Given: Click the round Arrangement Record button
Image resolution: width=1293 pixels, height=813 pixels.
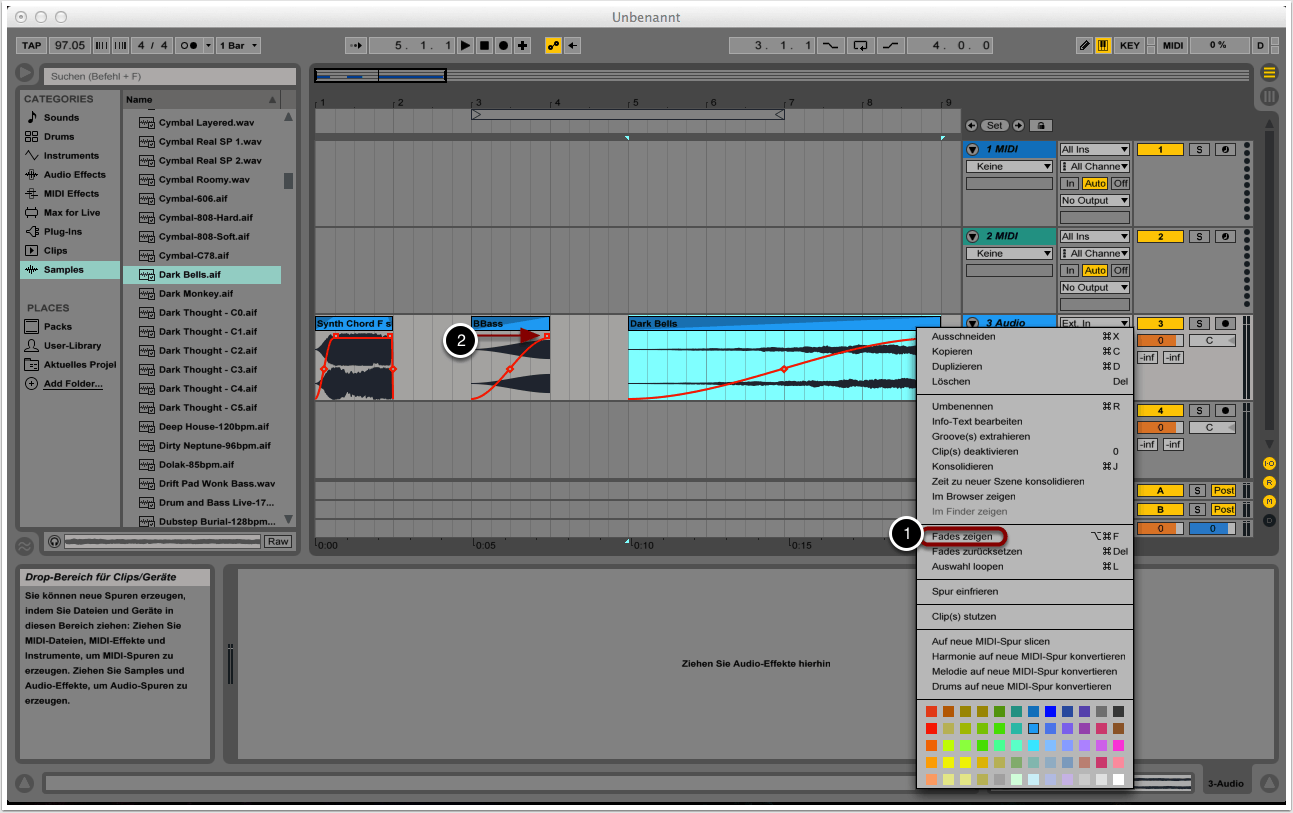Looking at the screenshot, I should click(503, 46).
